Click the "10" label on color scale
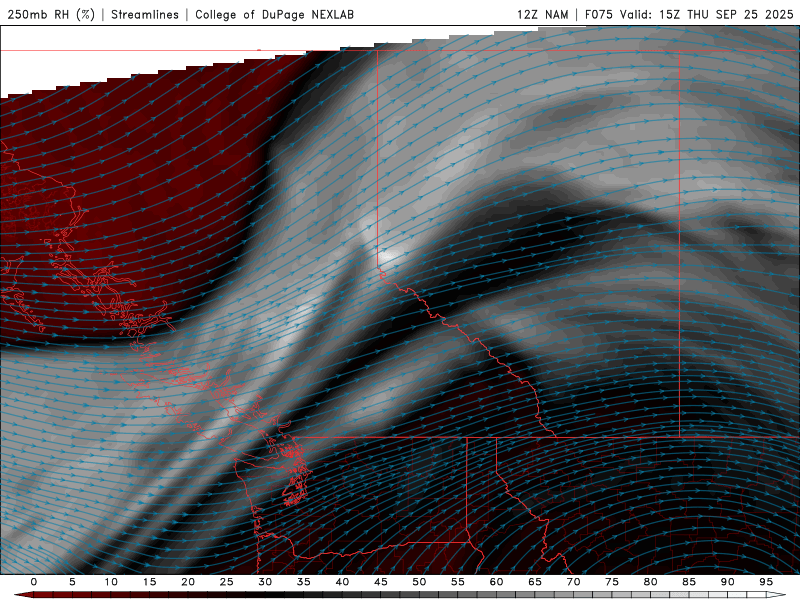Image resolution: width=800 pixels, height=600 pixels. (x=111, y=582)
